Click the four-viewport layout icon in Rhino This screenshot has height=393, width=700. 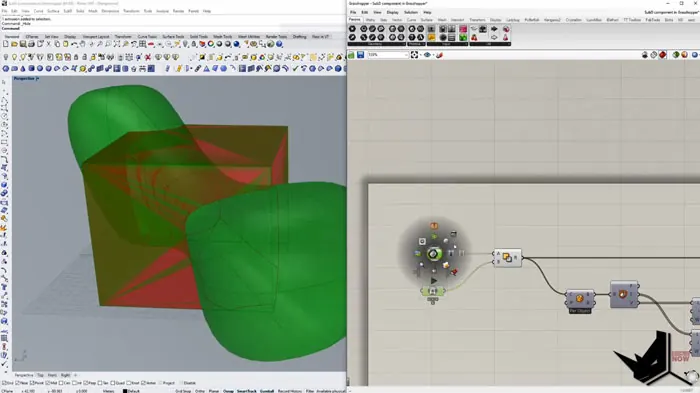point(142,44)
